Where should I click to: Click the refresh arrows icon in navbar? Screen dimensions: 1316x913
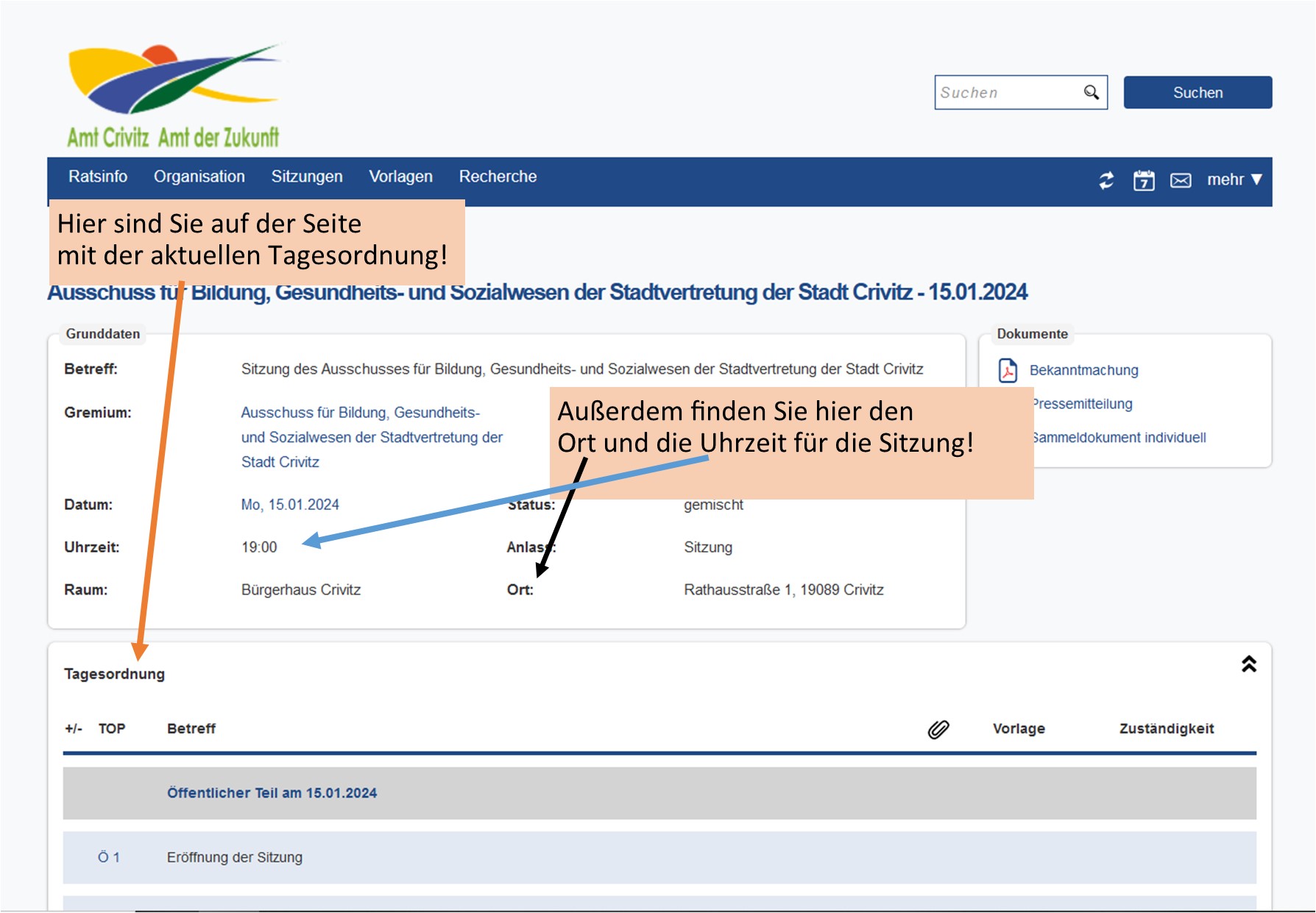click(x=1106, y=180)
